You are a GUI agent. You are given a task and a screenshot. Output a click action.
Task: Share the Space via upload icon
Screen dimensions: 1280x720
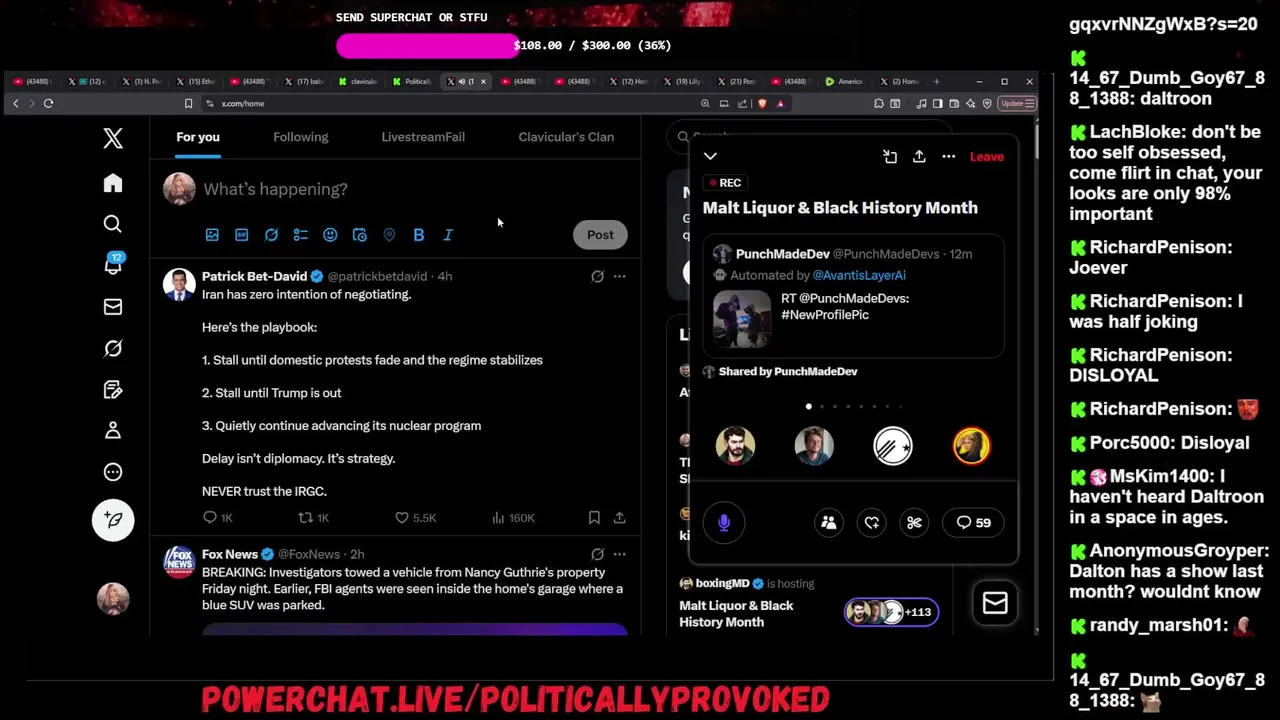(919, 156)
